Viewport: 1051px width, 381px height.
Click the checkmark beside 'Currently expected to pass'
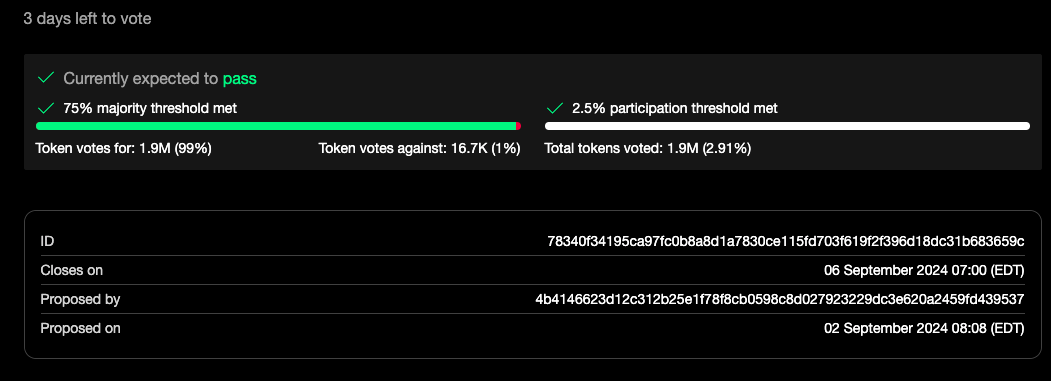point(46,78)
